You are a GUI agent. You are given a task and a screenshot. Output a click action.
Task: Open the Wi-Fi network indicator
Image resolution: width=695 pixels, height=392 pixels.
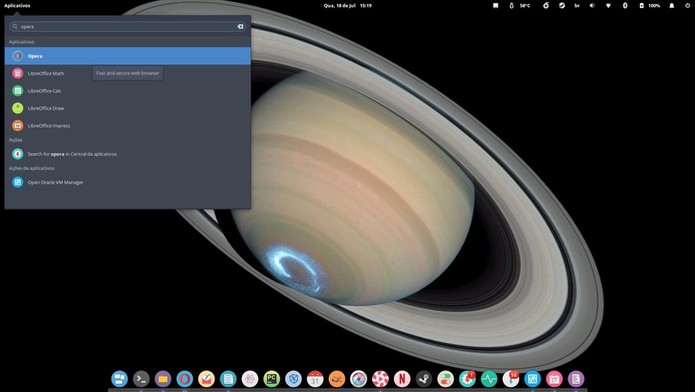(x=609, y=6)
